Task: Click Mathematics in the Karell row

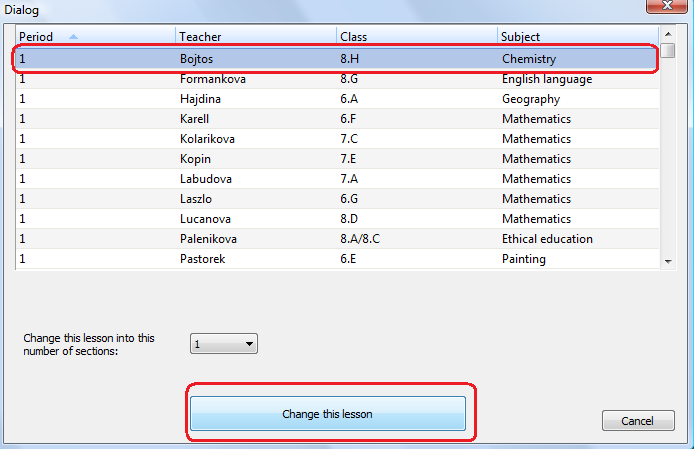Action: 537,119
